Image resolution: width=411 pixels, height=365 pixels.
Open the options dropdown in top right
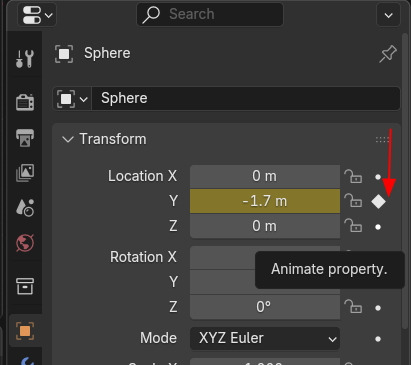click(x=388, y=15)
